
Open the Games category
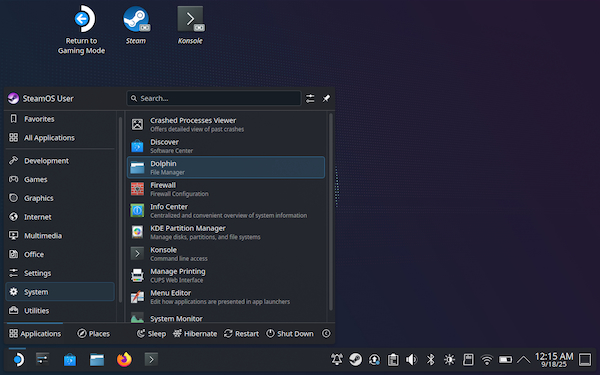click(60, 179)
